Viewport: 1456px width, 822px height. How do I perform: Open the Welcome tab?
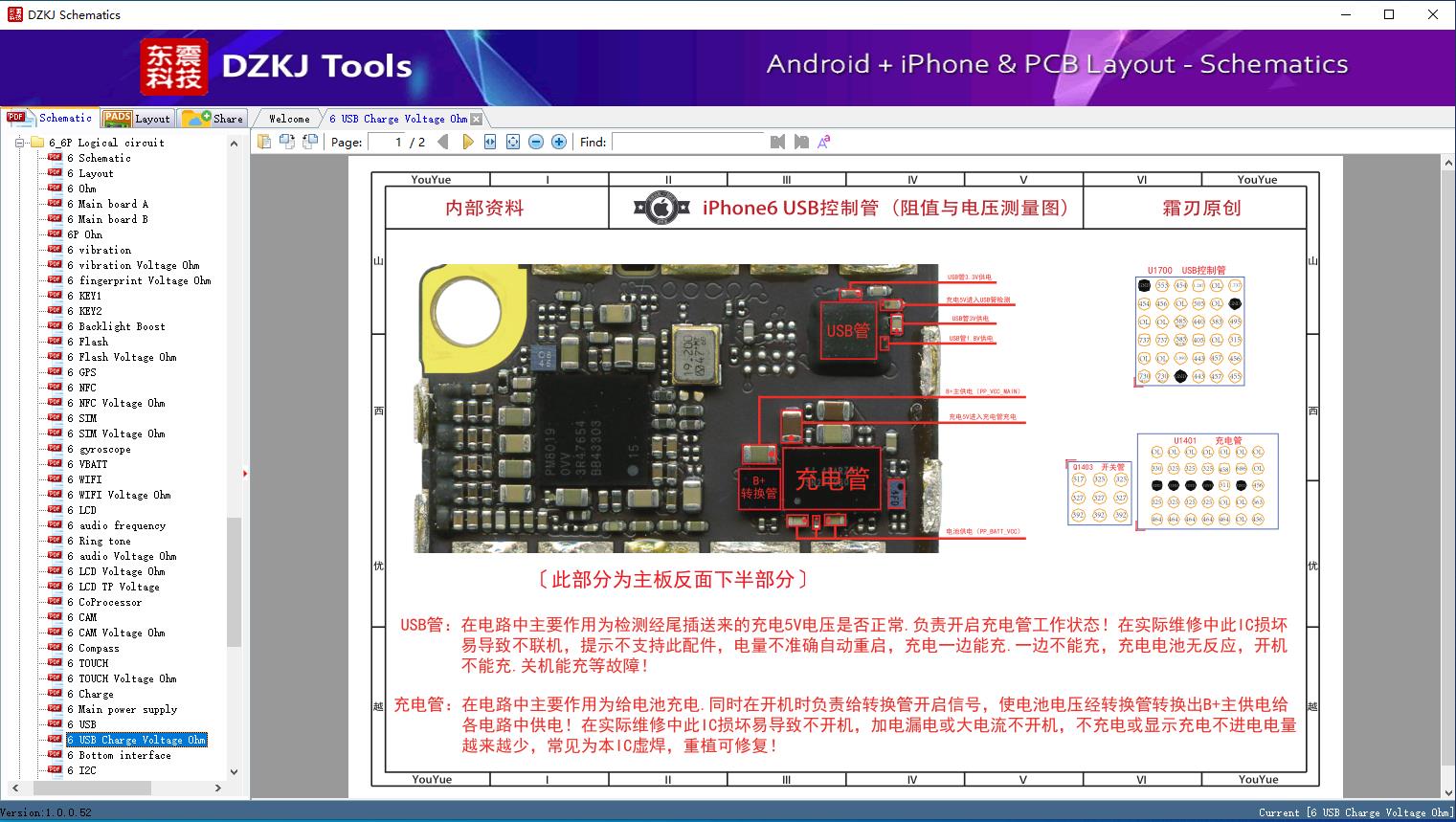pyautogui.click(x=289, y=119)
